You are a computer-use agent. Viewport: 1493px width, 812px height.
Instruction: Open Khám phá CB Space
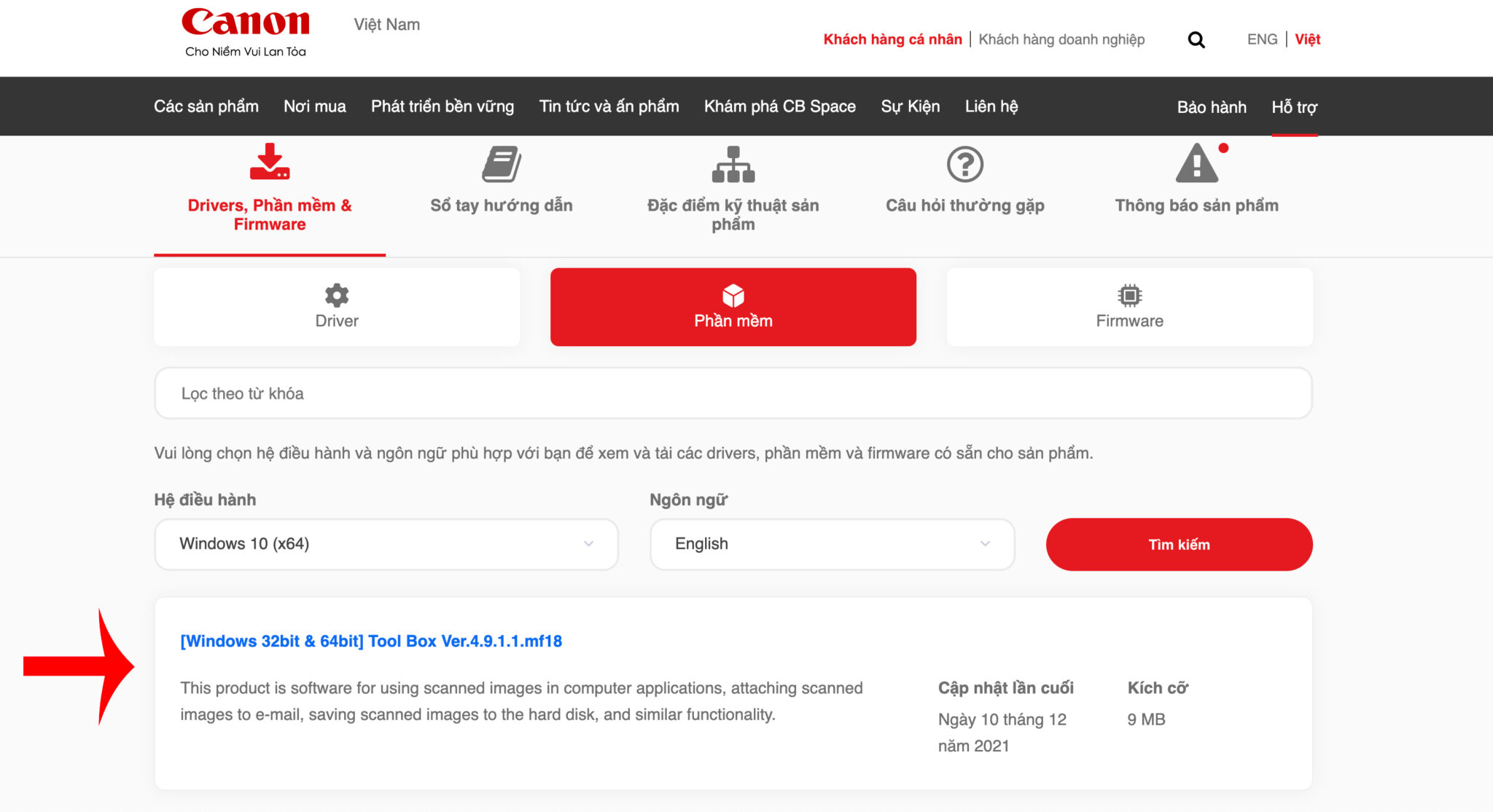click(x=780, y=106)
